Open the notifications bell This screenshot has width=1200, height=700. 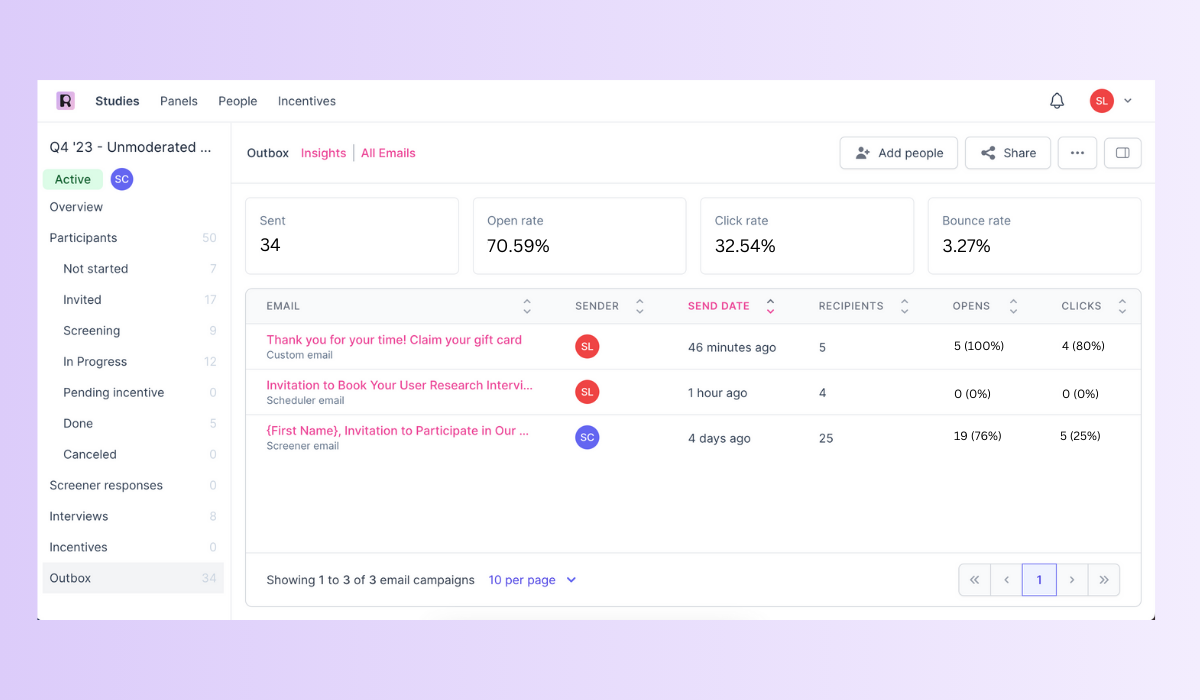1057,101
